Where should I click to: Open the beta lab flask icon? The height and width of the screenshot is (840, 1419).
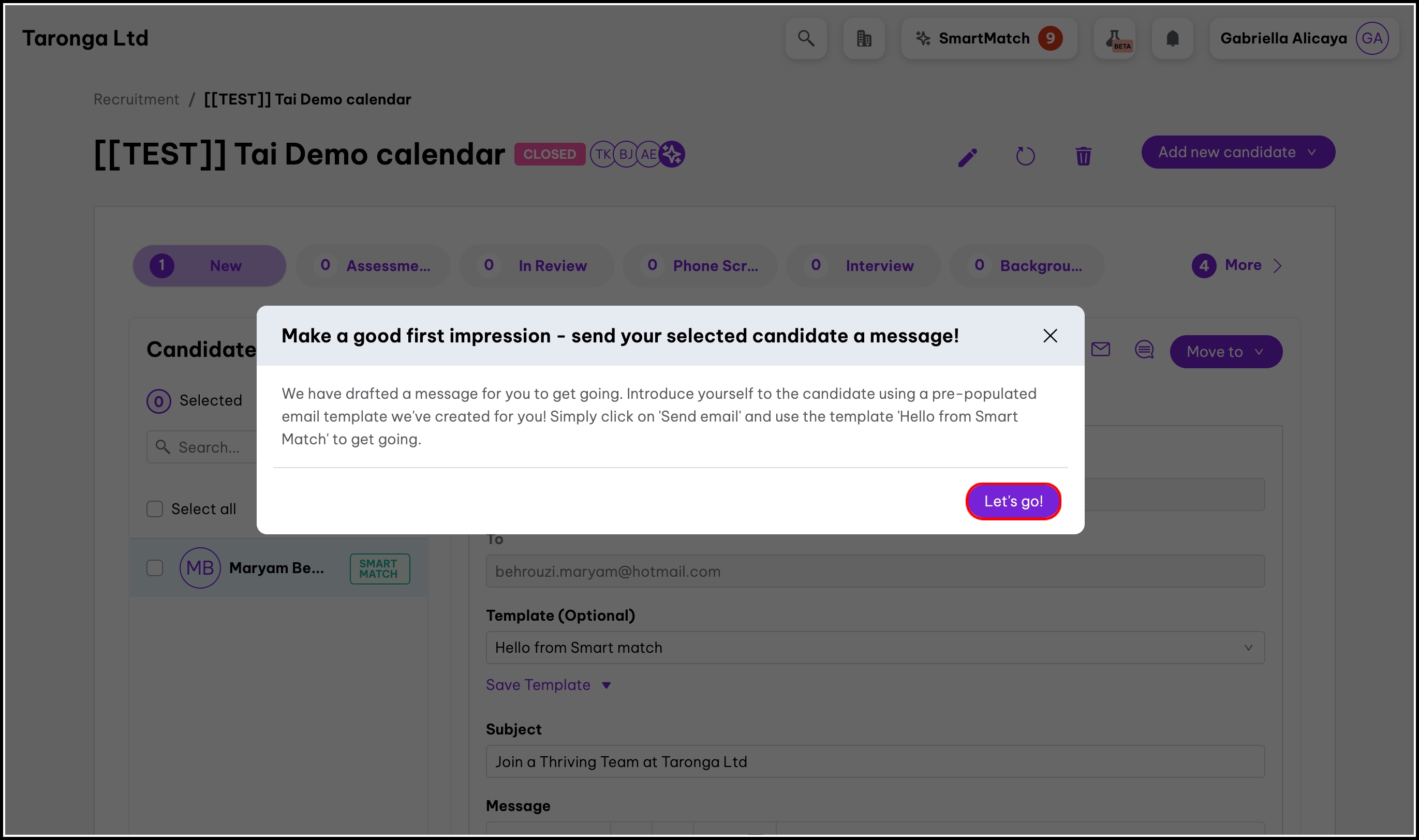point(1115,38)
